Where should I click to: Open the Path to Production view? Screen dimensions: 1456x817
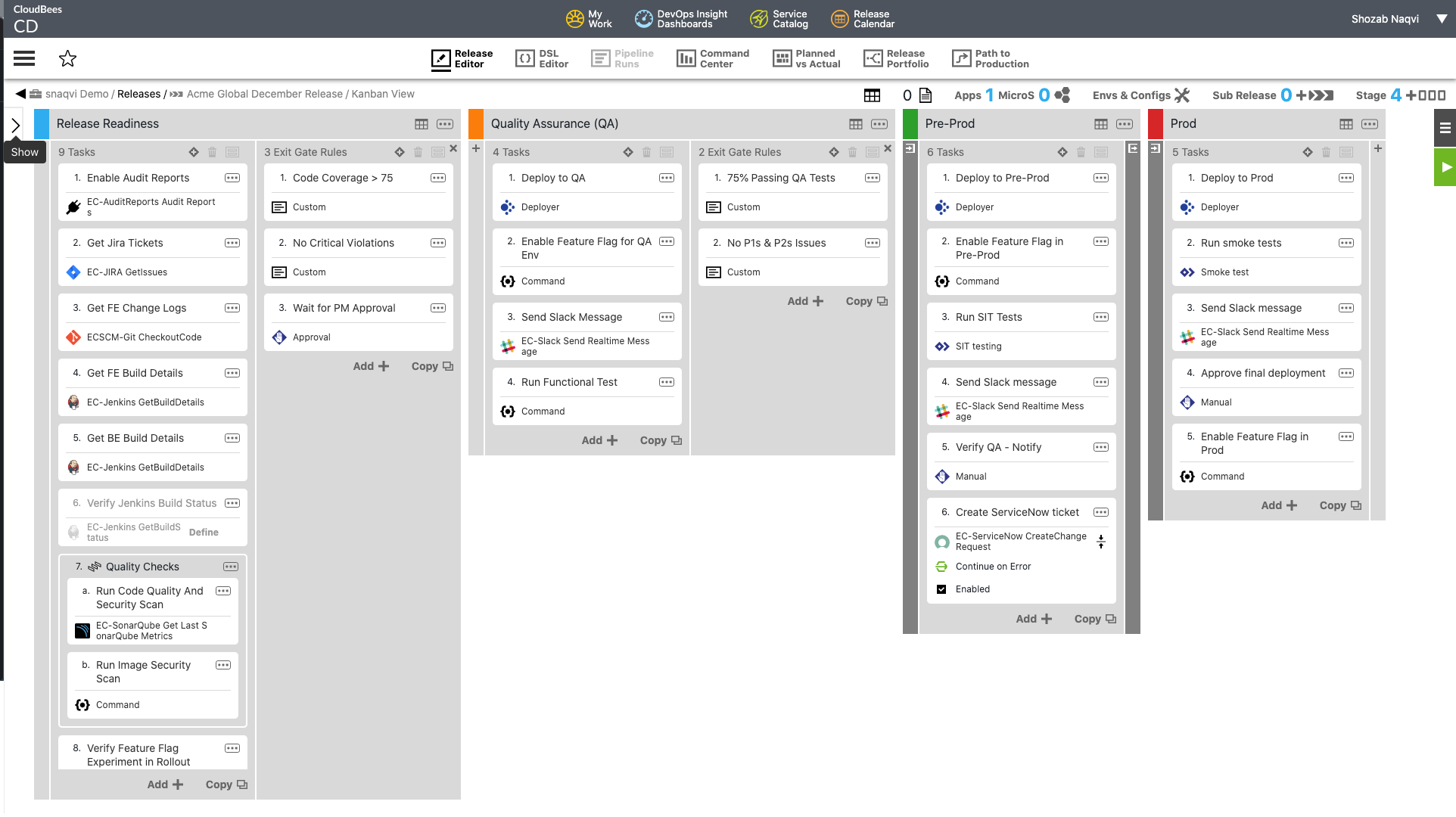pyautogui.click(x=991, y=59)
